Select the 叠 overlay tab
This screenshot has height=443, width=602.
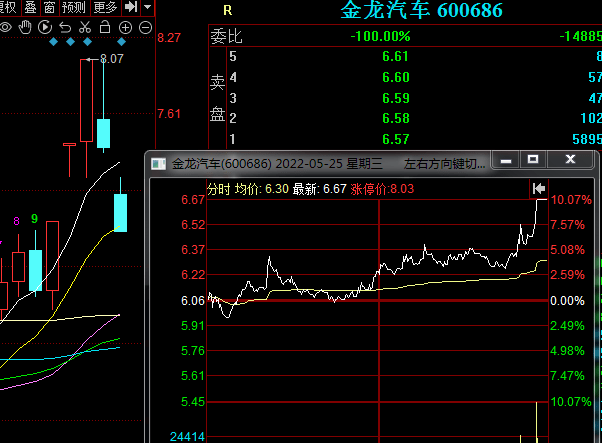[x=31, y=7]
